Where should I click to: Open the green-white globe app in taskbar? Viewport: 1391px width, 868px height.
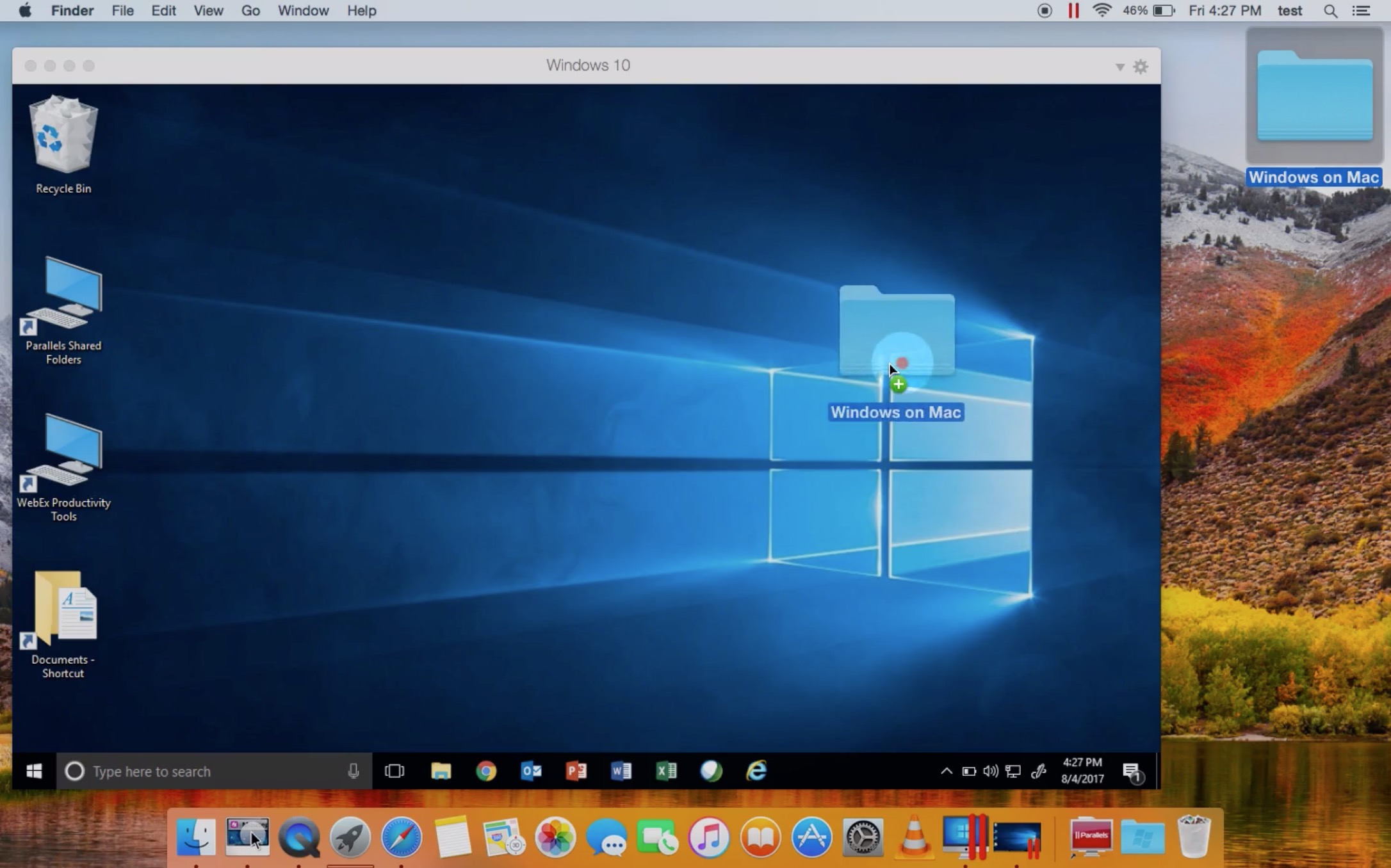point(711,771)
